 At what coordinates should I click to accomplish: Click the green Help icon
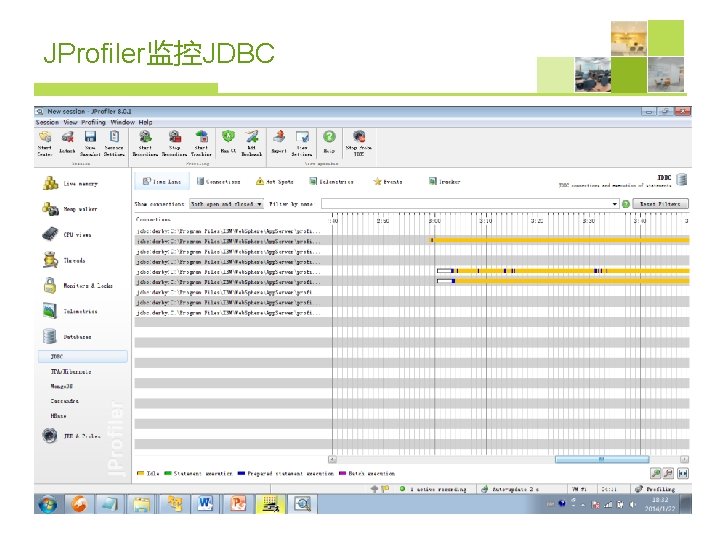329,142
